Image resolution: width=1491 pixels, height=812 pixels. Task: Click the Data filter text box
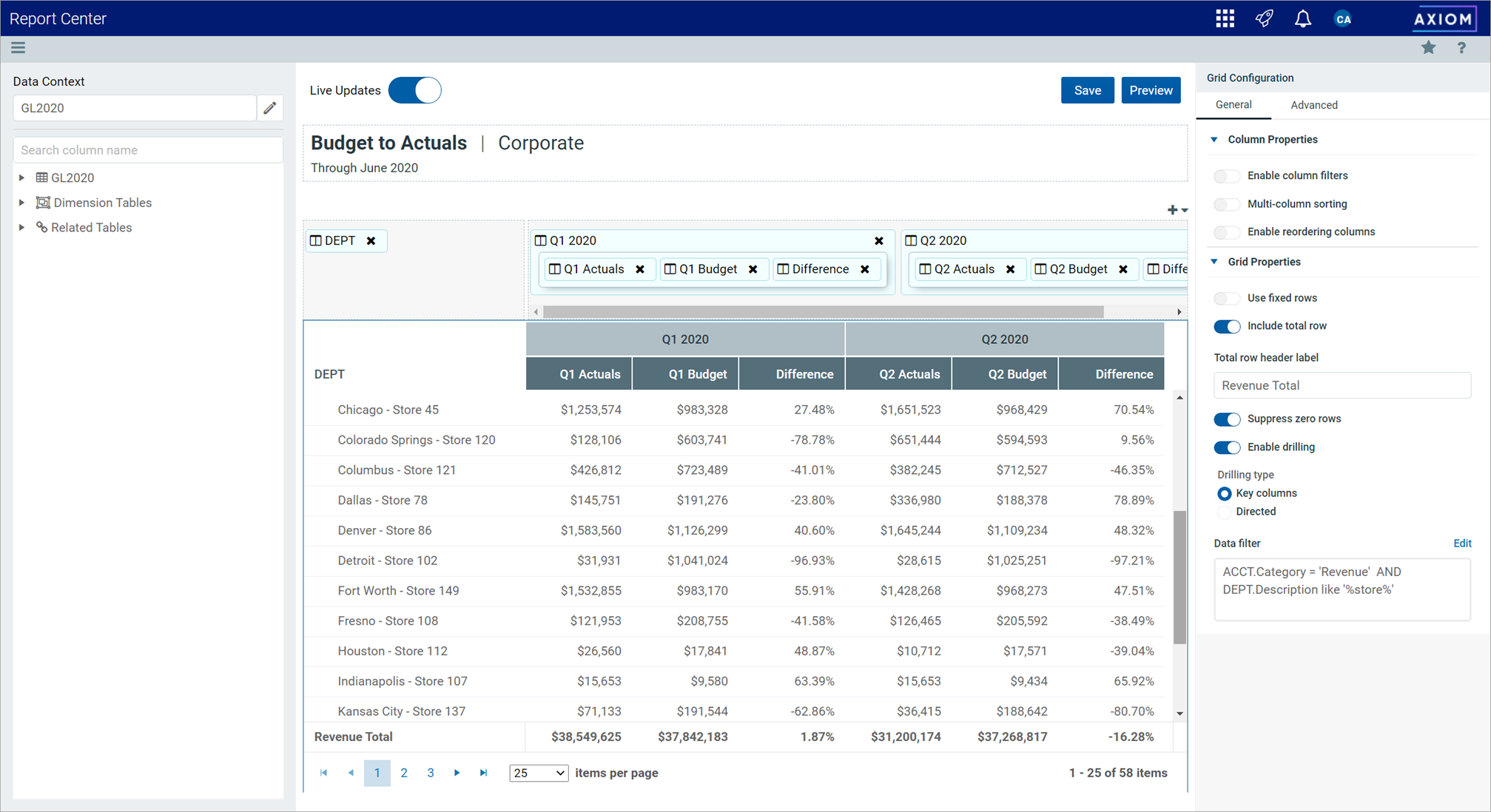click(x=1342, y=589)
